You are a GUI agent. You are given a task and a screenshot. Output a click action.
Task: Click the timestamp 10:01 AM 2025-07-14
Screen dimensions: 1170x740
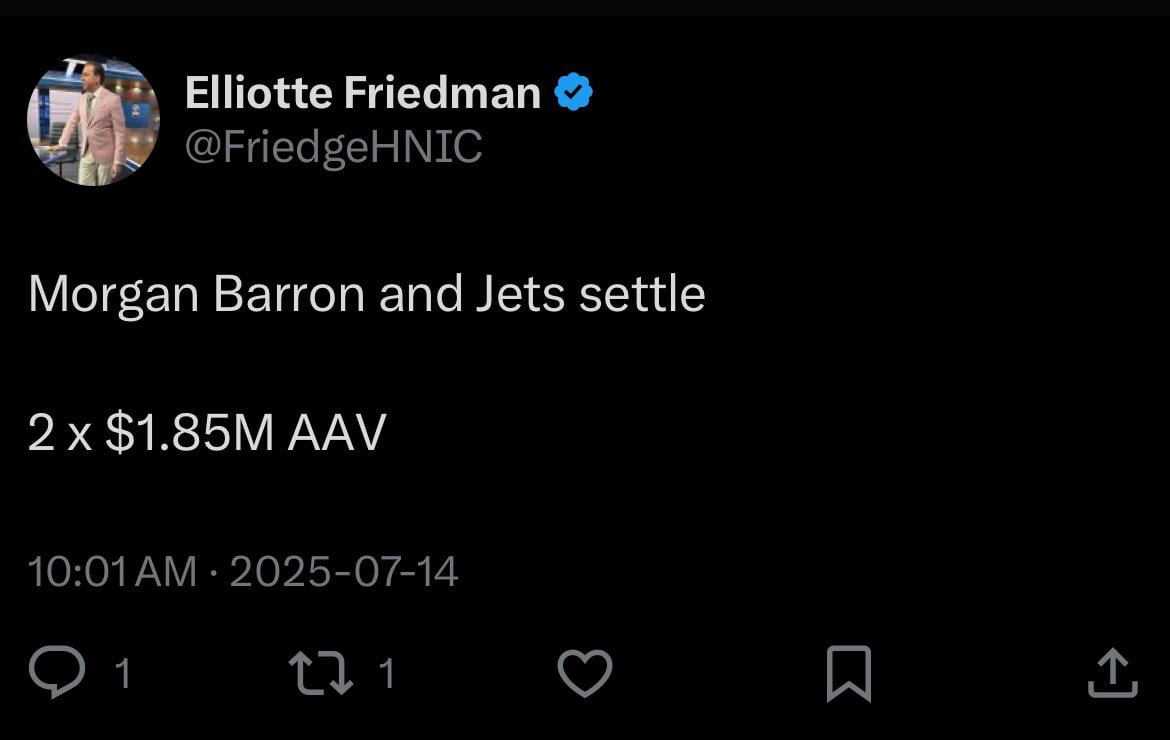pyautogui.click(x=240, y=571)
